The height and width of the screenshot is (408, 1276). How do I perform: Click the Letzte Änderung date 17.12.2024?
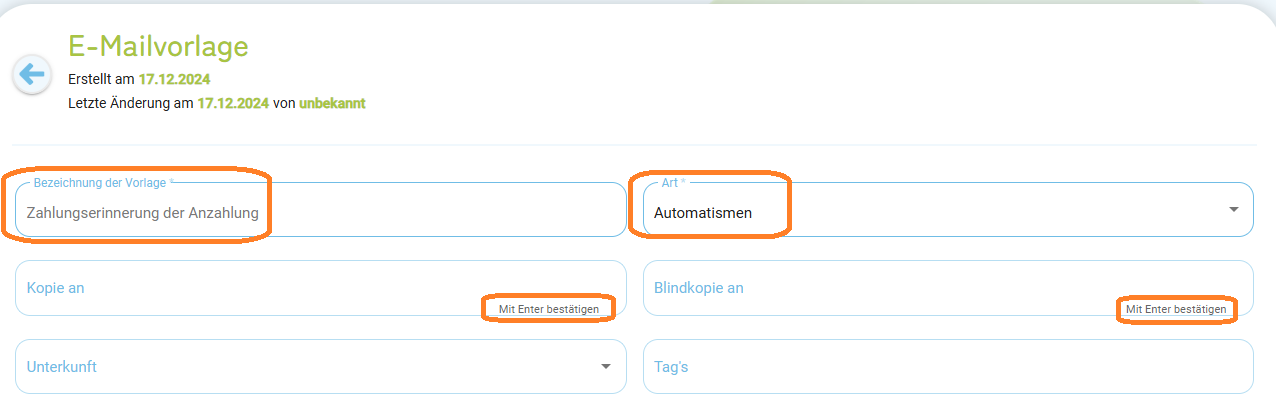(233, 103)
